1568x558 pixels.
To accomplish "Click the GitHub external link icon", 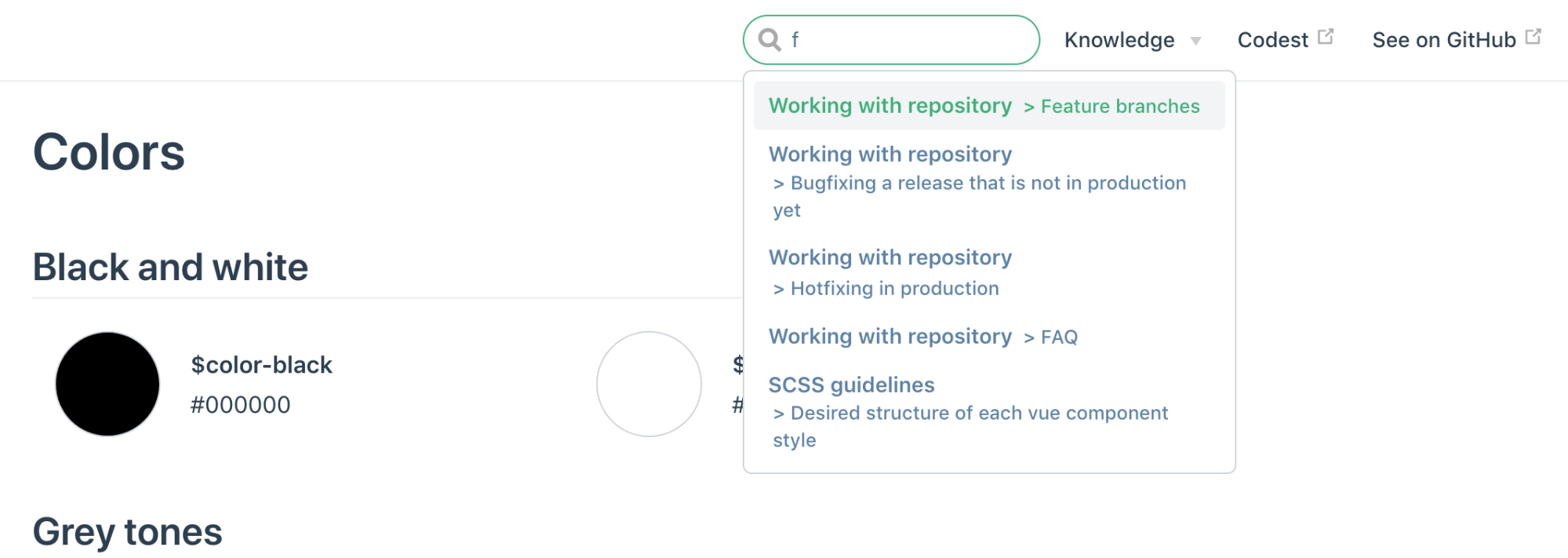I will [x=1533, y=37].
